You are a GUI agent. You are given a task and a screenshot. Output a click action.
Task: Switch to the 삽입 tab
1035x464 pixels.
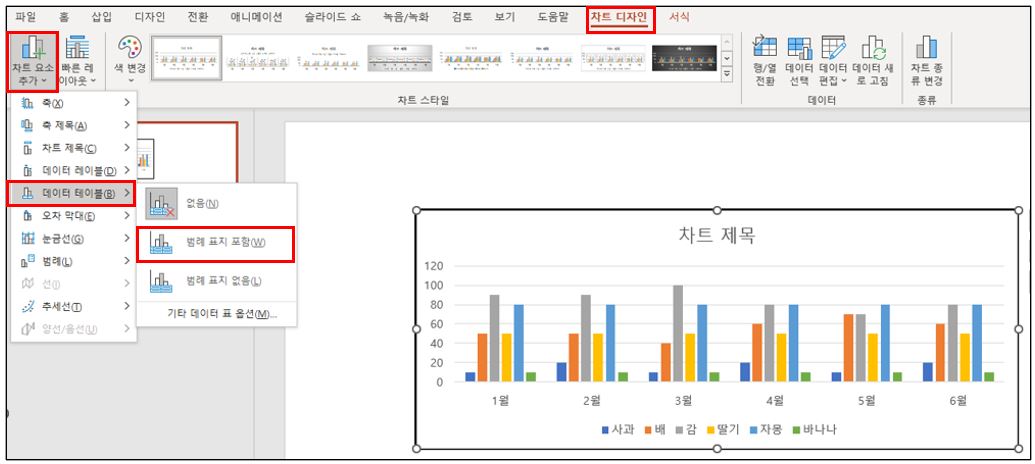pyautogui.click(x=102, y=17)
